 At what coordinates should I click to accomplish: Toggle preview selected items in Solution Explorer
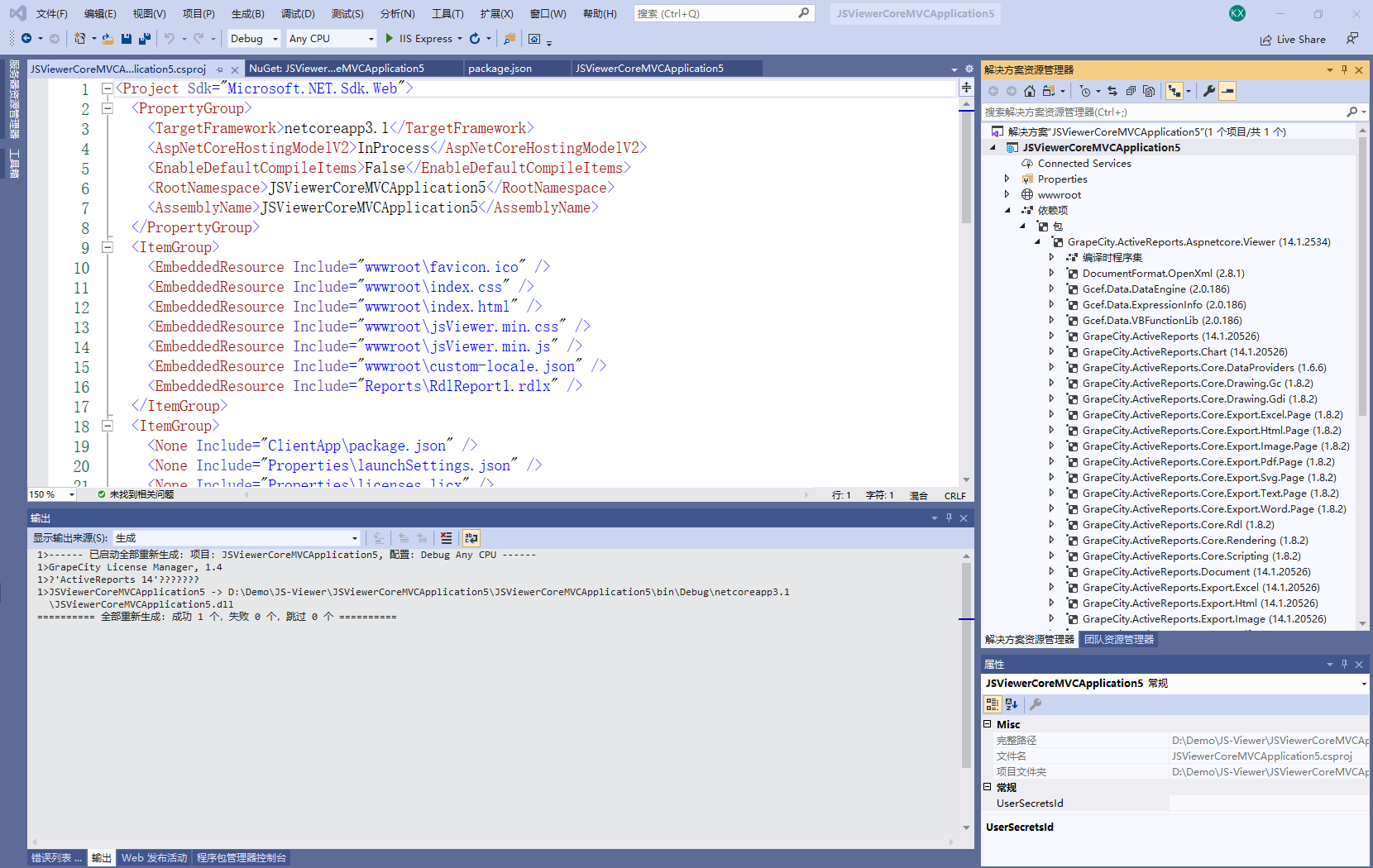pos(1228,91)
